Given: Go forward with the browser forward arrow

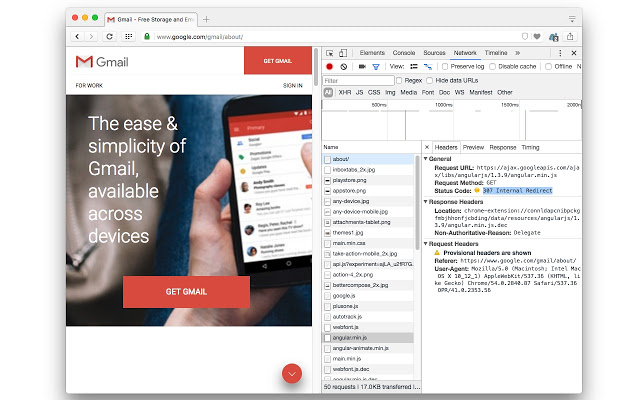Looking at the screenshot, I should 91,36.
